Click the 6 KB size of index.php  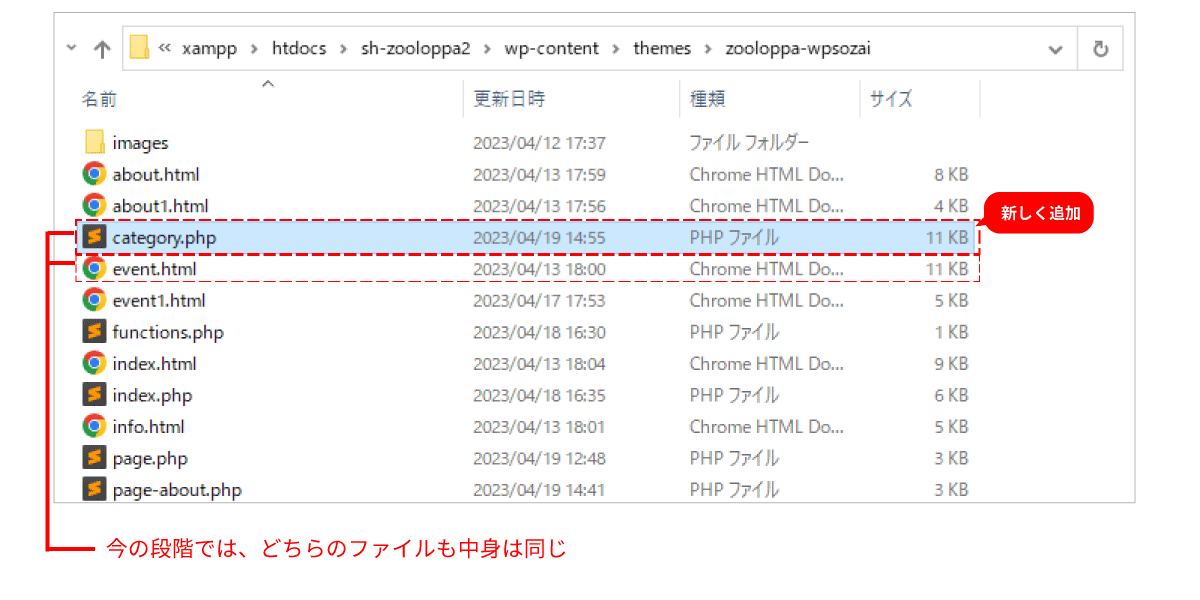(x=951, y=395)
